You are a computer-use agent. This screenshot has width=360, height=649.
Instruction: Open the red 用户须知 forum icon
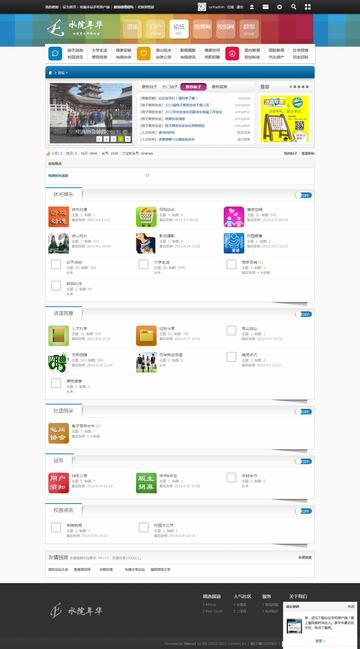click(x=59, y=483)
